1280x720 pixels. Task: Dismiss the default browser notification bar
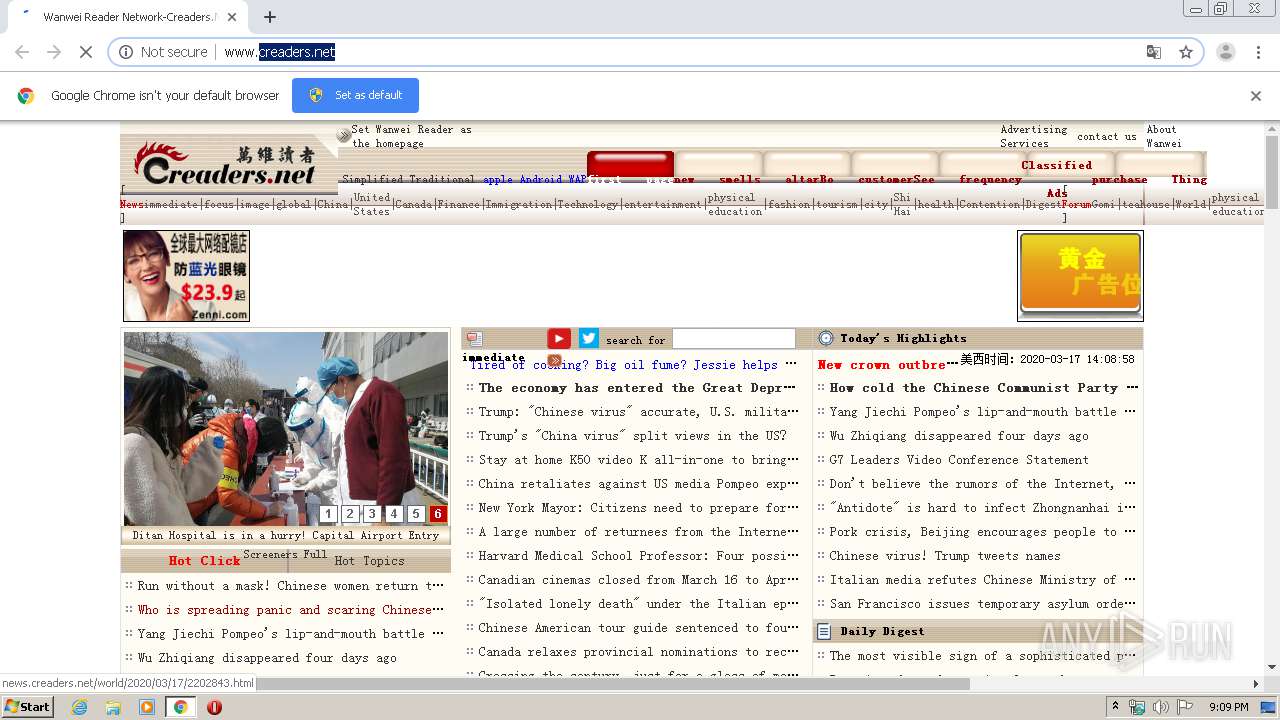tap(1256, 96)
